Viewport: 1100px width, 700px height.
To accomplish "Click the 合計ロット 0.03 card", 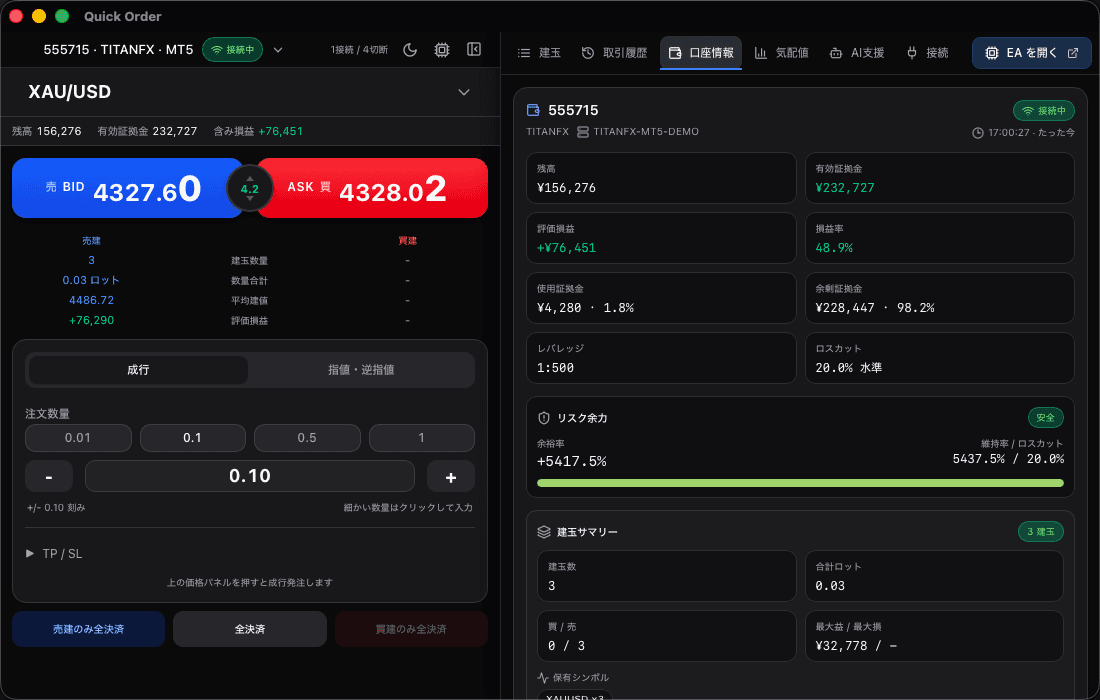I will coord(934,576).
